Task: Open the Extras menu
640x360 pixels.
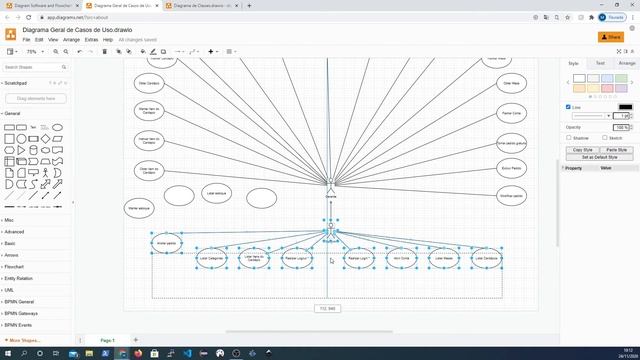Action: click(x=91, y=40)
